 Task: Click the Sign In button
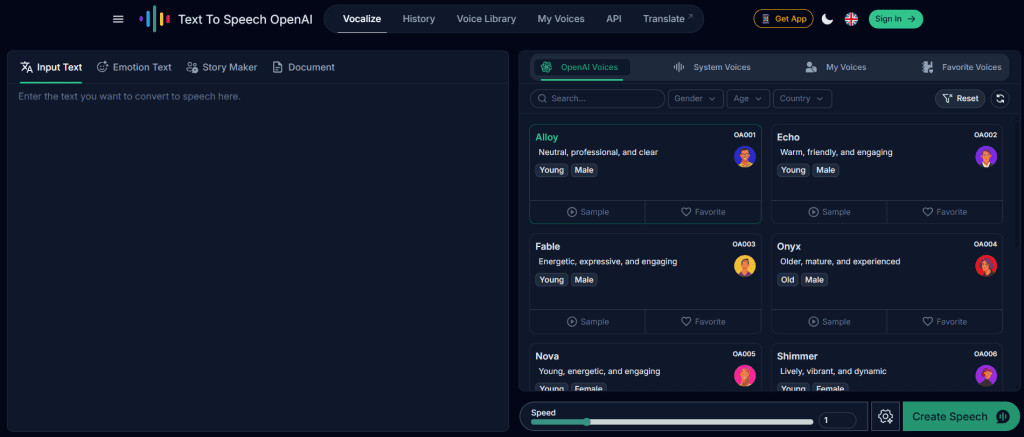coord(895,19)
